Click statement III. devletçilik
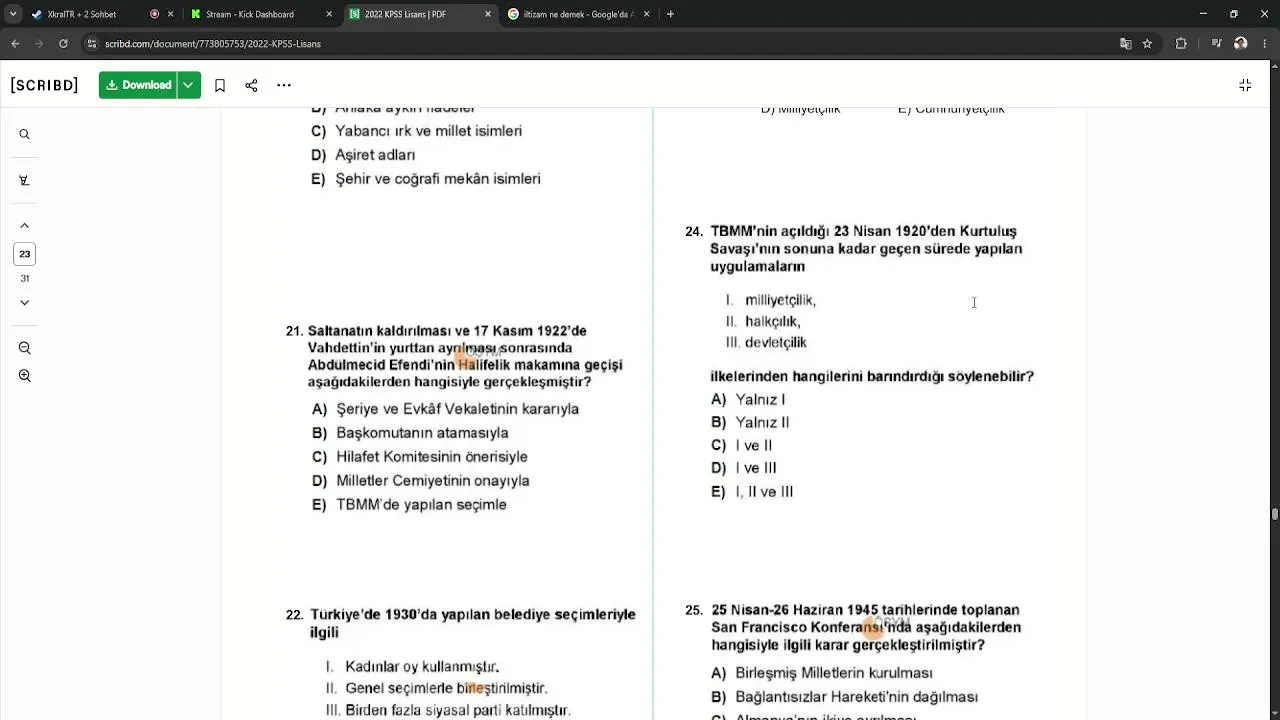The height and width of the screenshot is (720, 1280). tap(766, 342)
